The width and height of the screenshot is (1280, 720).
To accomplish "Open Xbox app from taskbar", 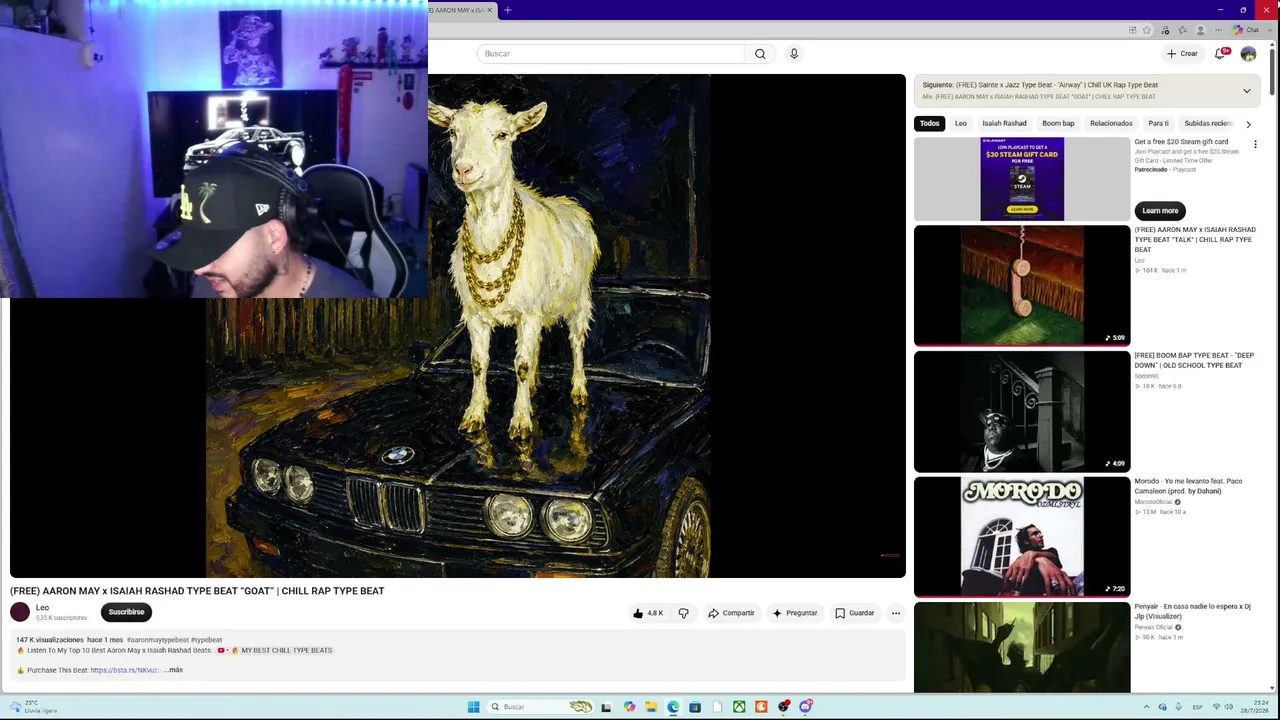I will 739,707.
